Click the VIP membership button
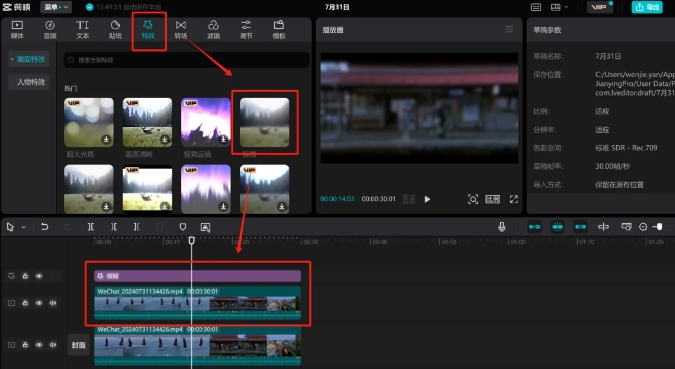The height and width of the screenshot is (369, 675). click(600, 7)
